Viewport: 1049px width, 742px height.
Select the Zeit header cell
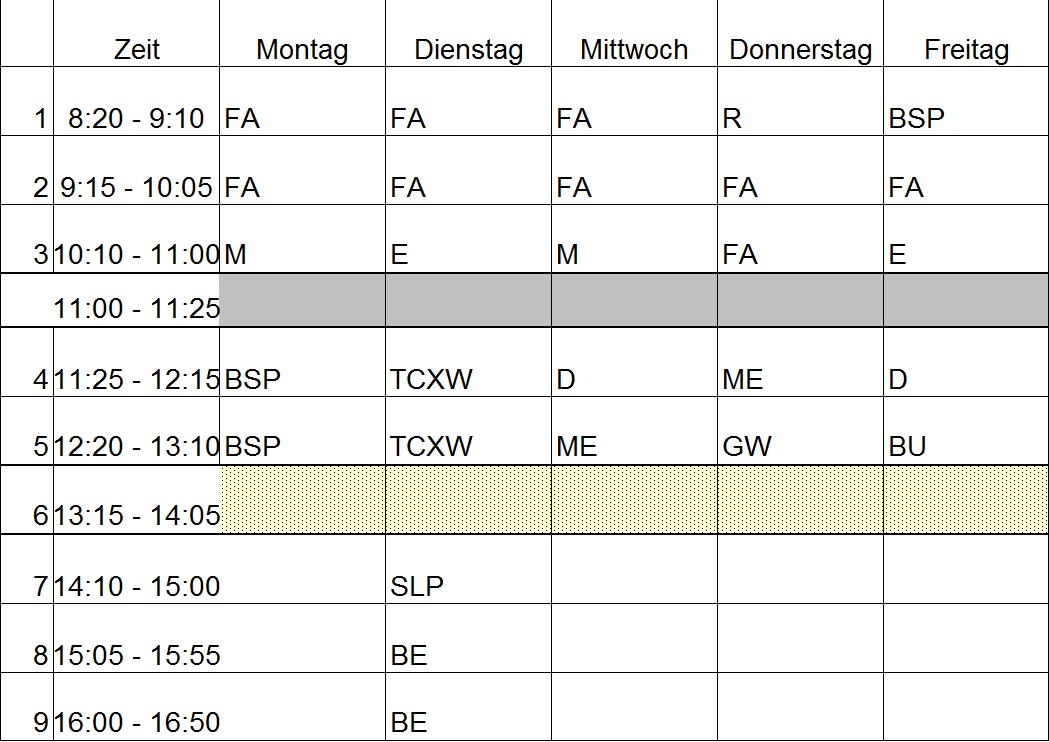click(x=136, y=33)
